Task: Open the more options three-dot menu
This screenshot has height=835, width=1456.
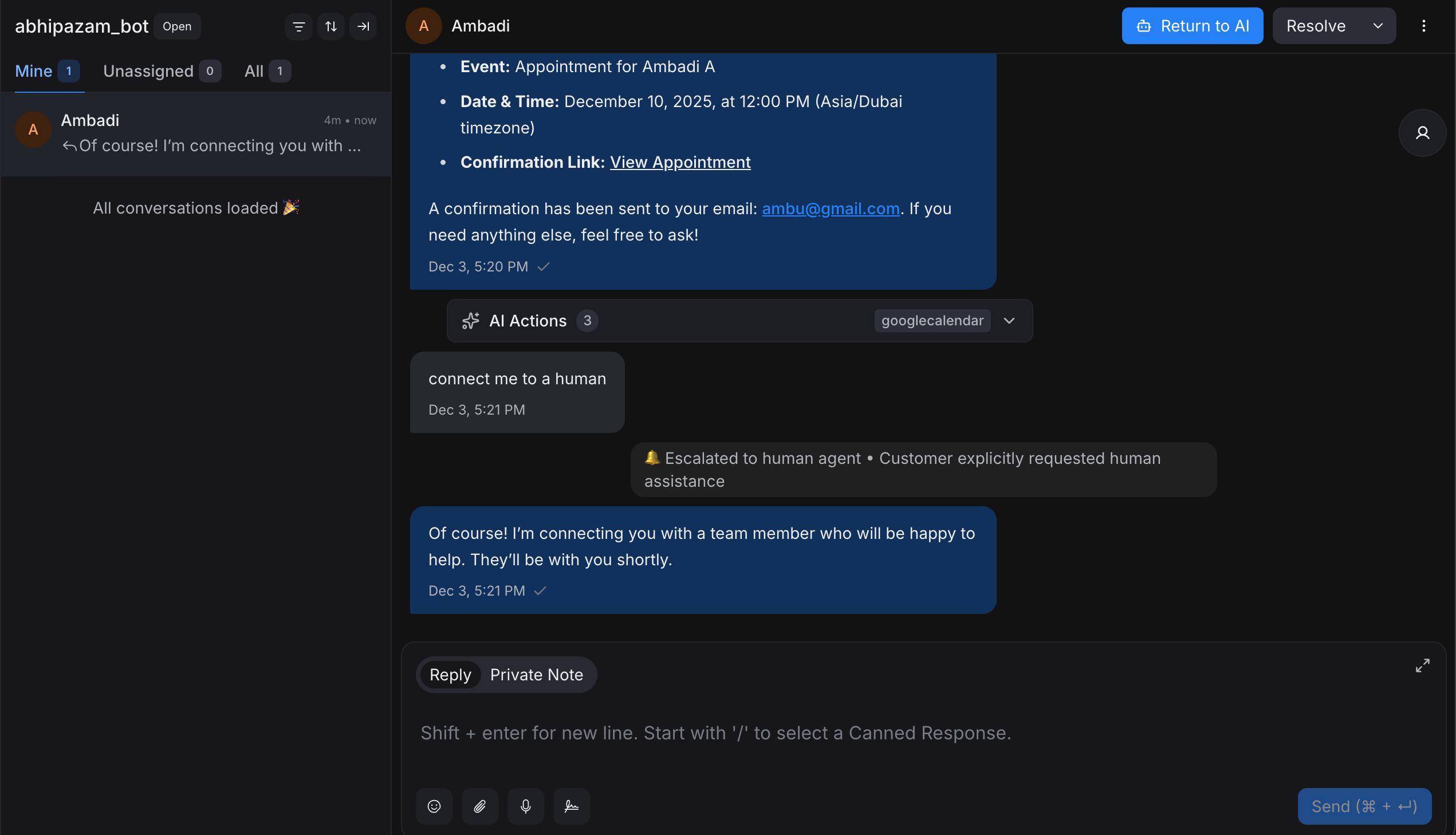Action: (1424, 25)
